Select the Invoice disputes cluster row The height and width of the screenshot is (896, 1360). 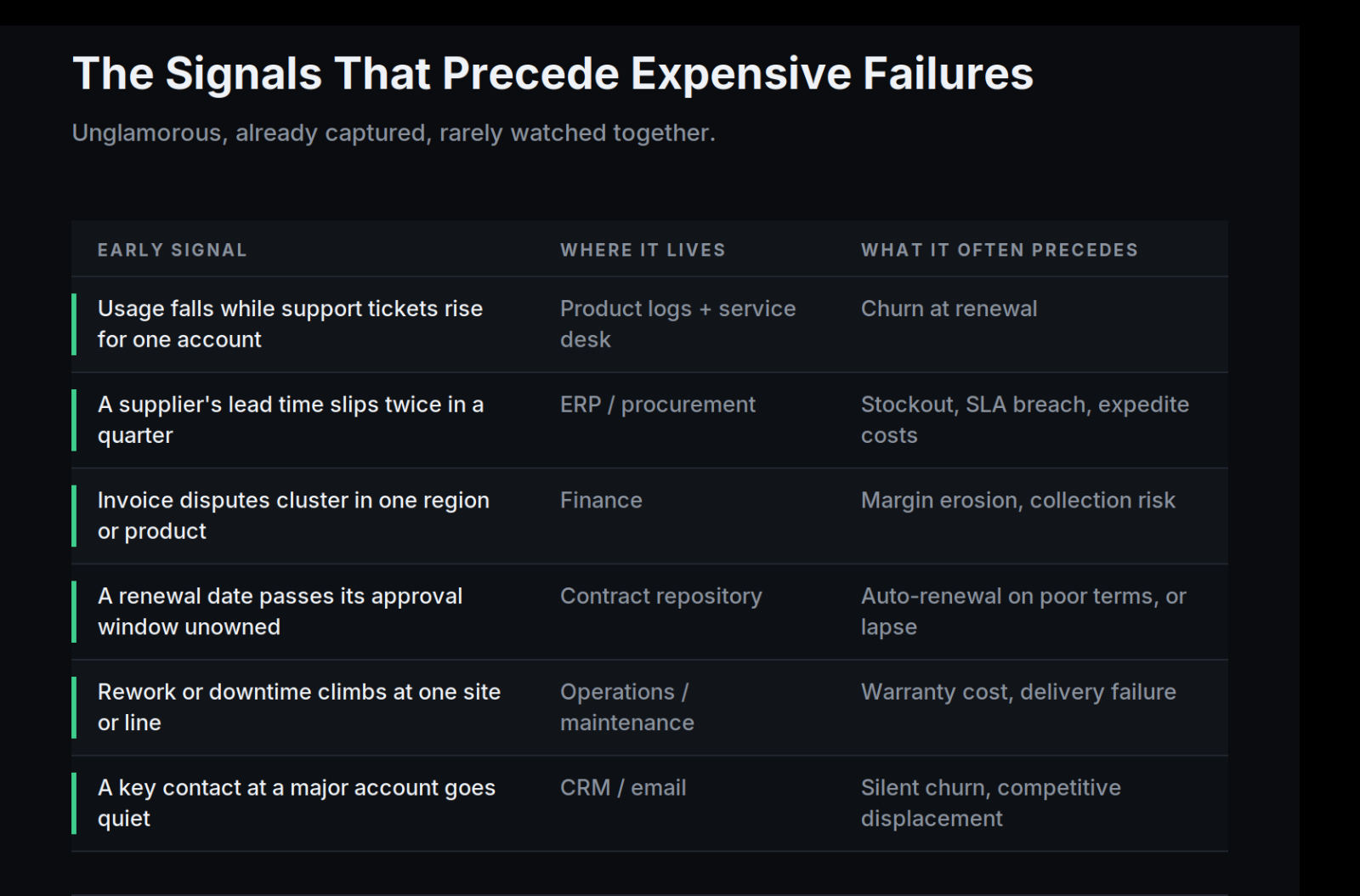tap(649, 516)
